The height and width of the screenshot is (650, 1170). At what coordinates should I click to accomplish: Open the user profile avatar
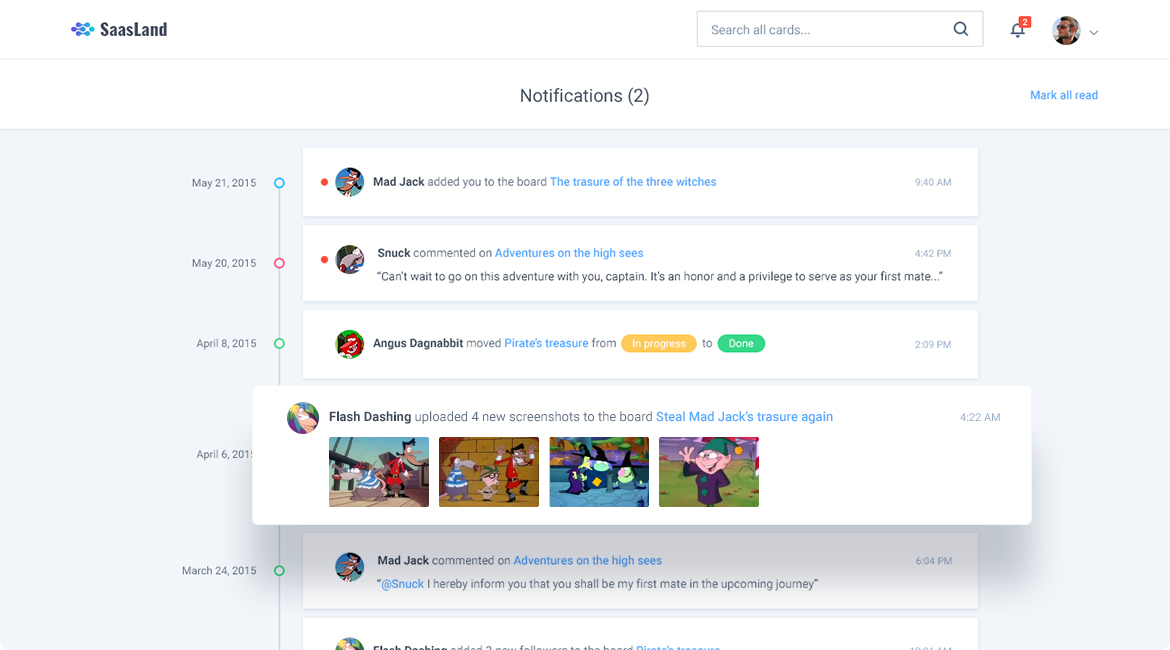1066,31
